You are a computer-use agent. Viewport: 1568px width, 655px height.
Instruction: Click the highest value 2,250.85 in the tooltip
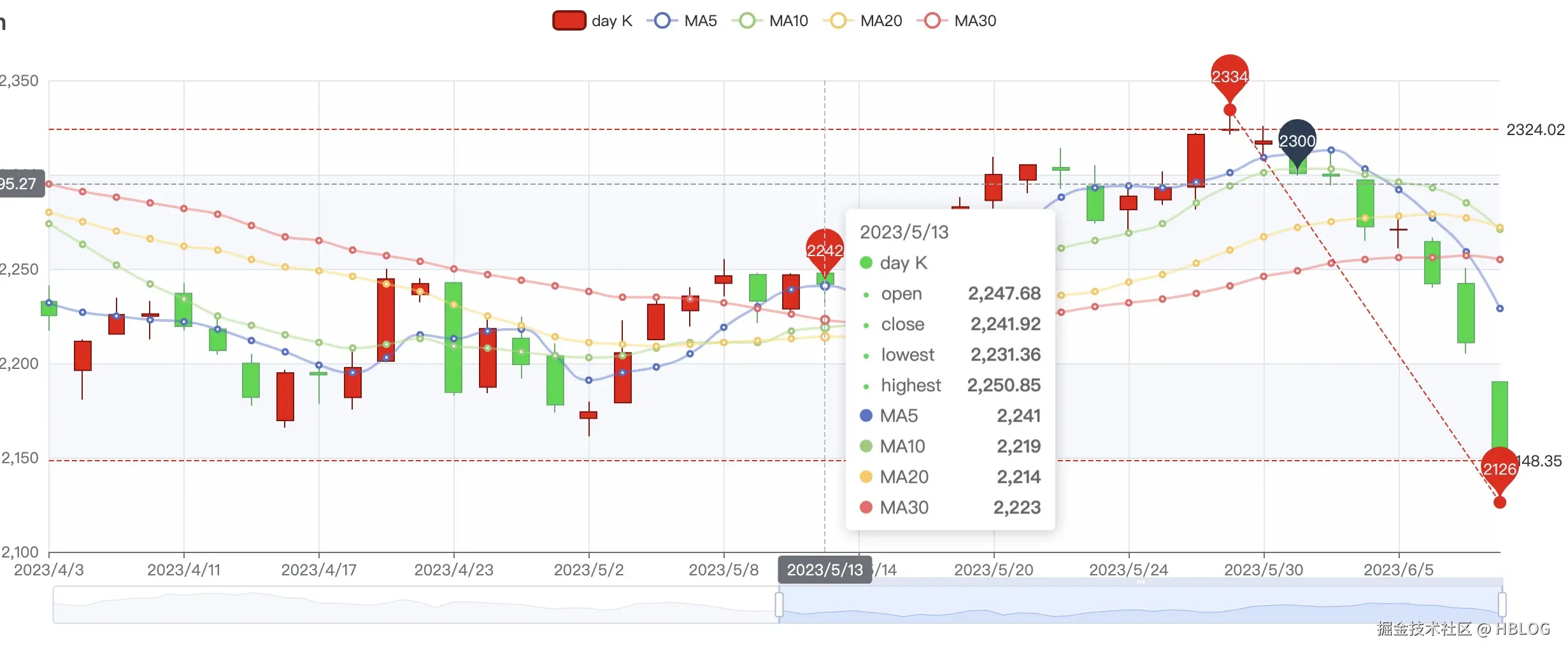pyautogui.click(x=1004, y=385)
